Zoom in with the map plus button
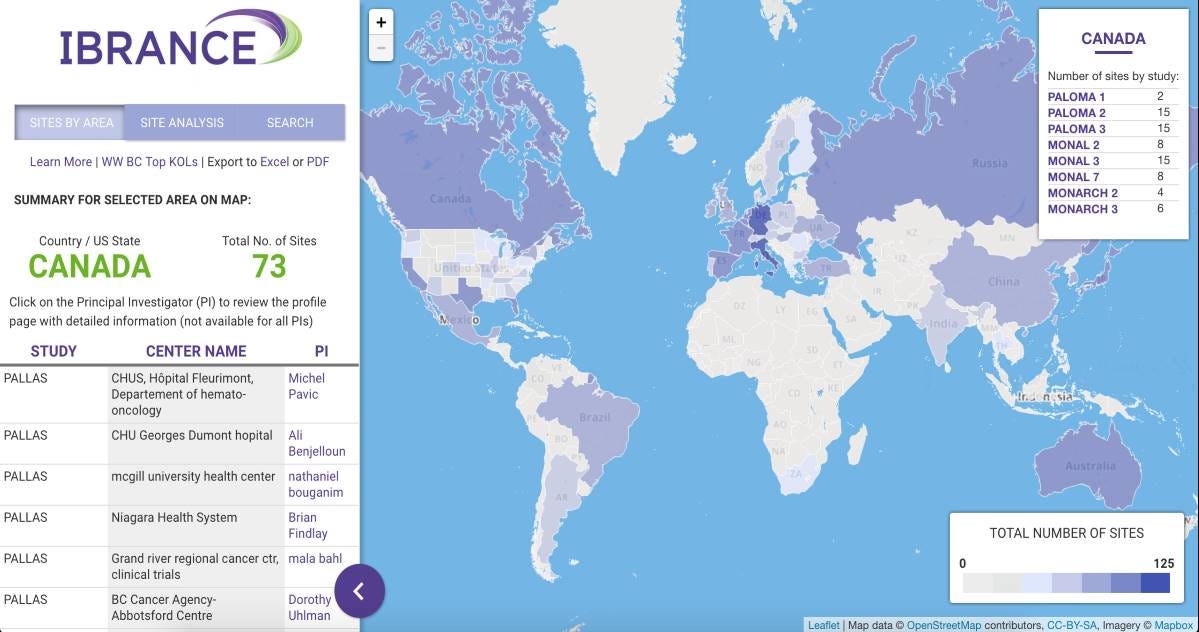This screenshot has height=632, width=1199. point(381,22)
